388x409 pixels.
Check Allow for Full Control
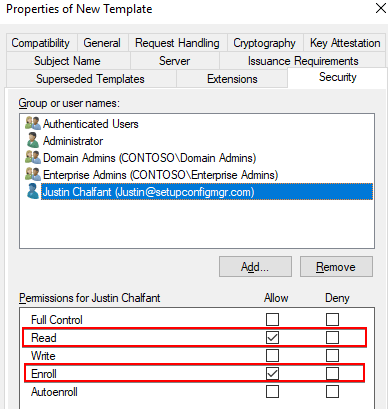point(272,320)
